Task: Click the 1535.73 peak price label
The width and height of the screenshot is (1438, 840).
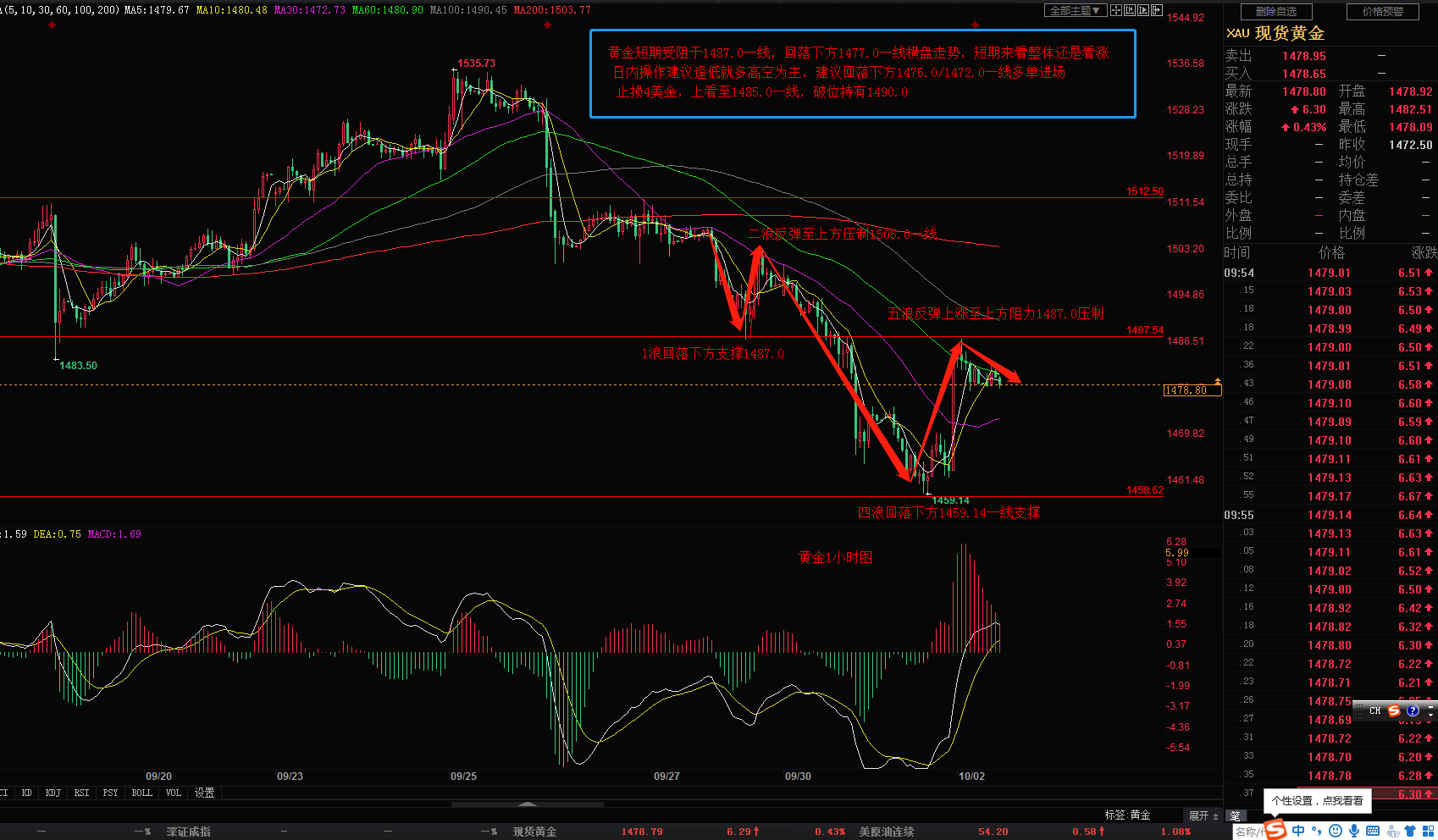Action: tap(476, 64)
